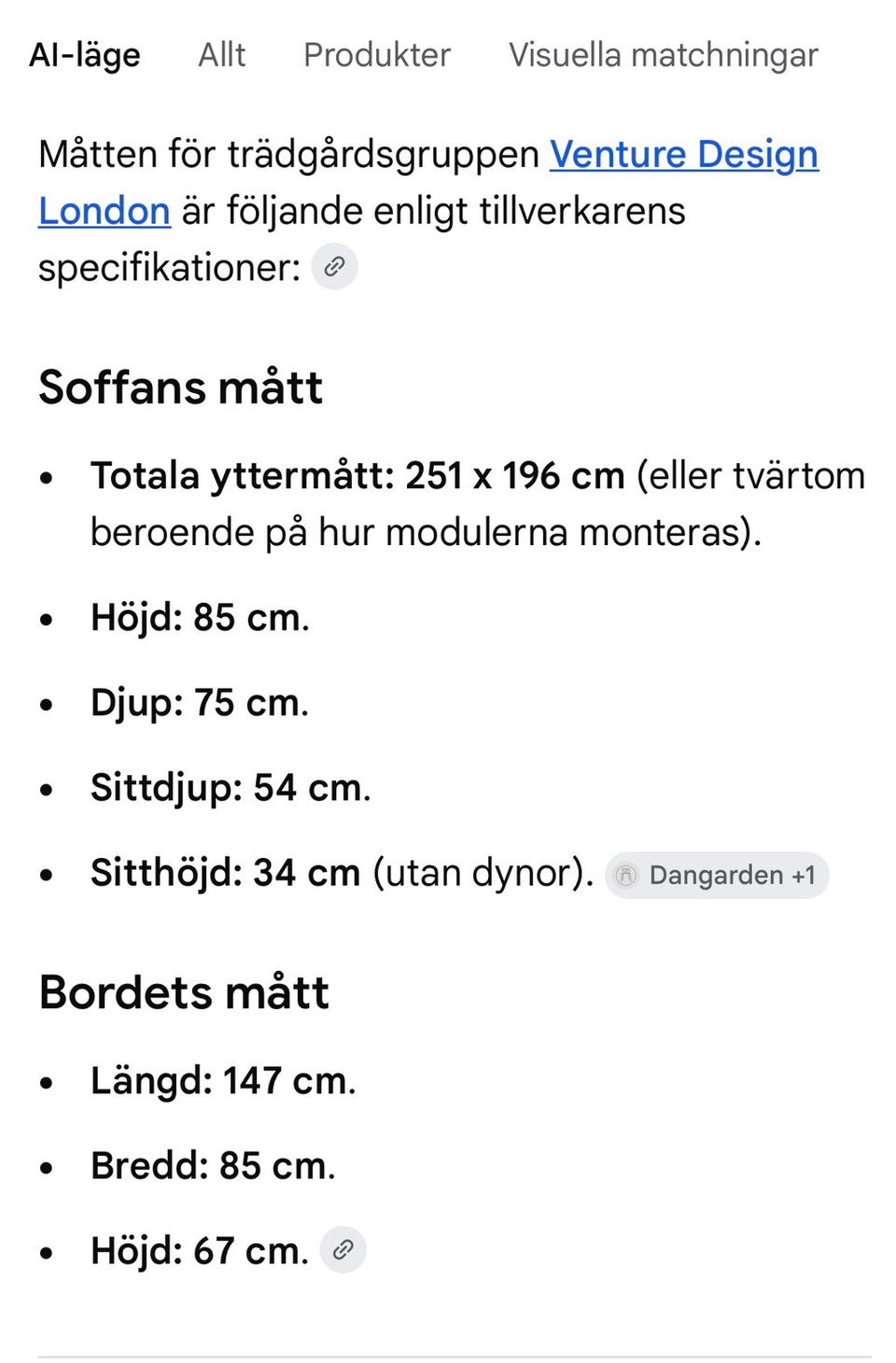Open the Visuella matchningar tab
896x1363 pixels.
(664, 55)
